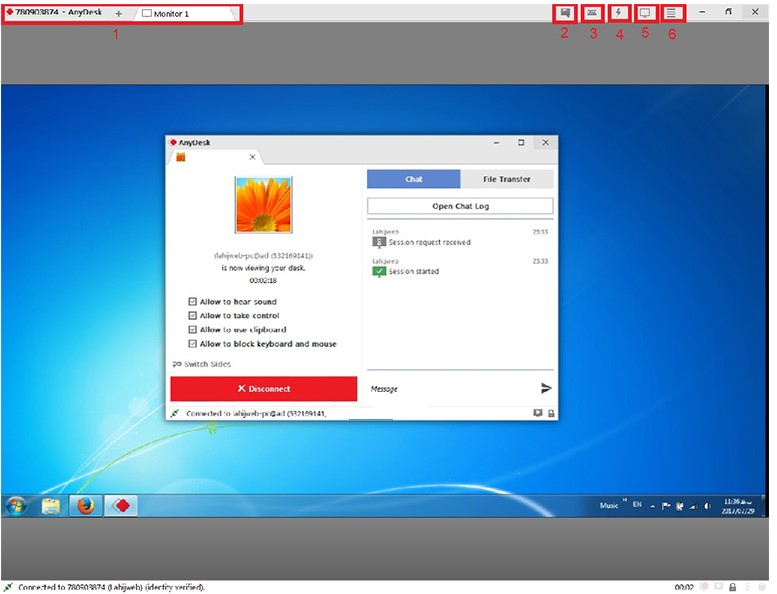Open the lightning Actions menu icon
The width and height of the screenshot is (777, 594).
point(618,13)
